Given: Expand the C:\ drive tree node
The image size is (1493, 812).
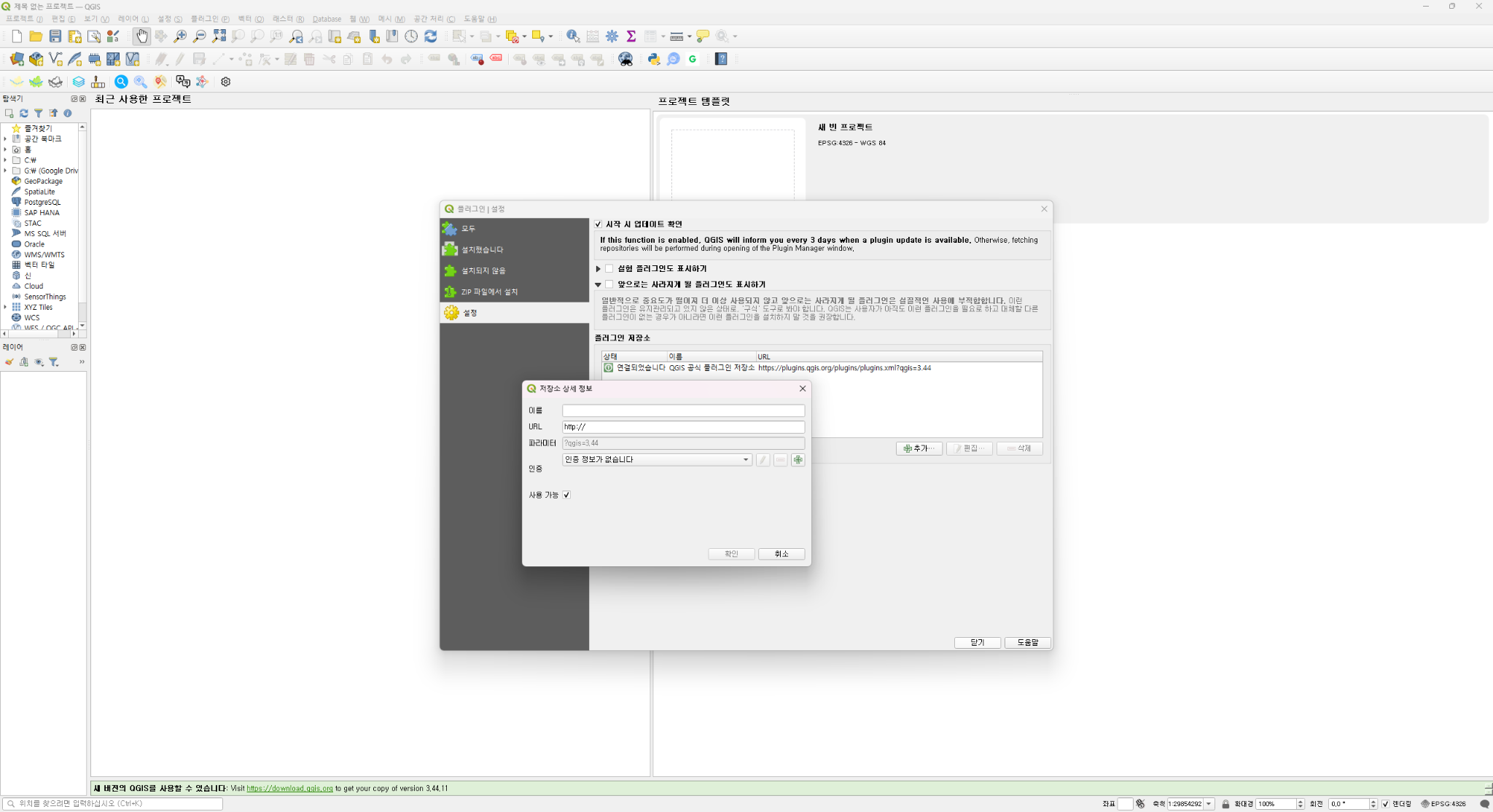Looking at the screenshot, I should [5, 160].
